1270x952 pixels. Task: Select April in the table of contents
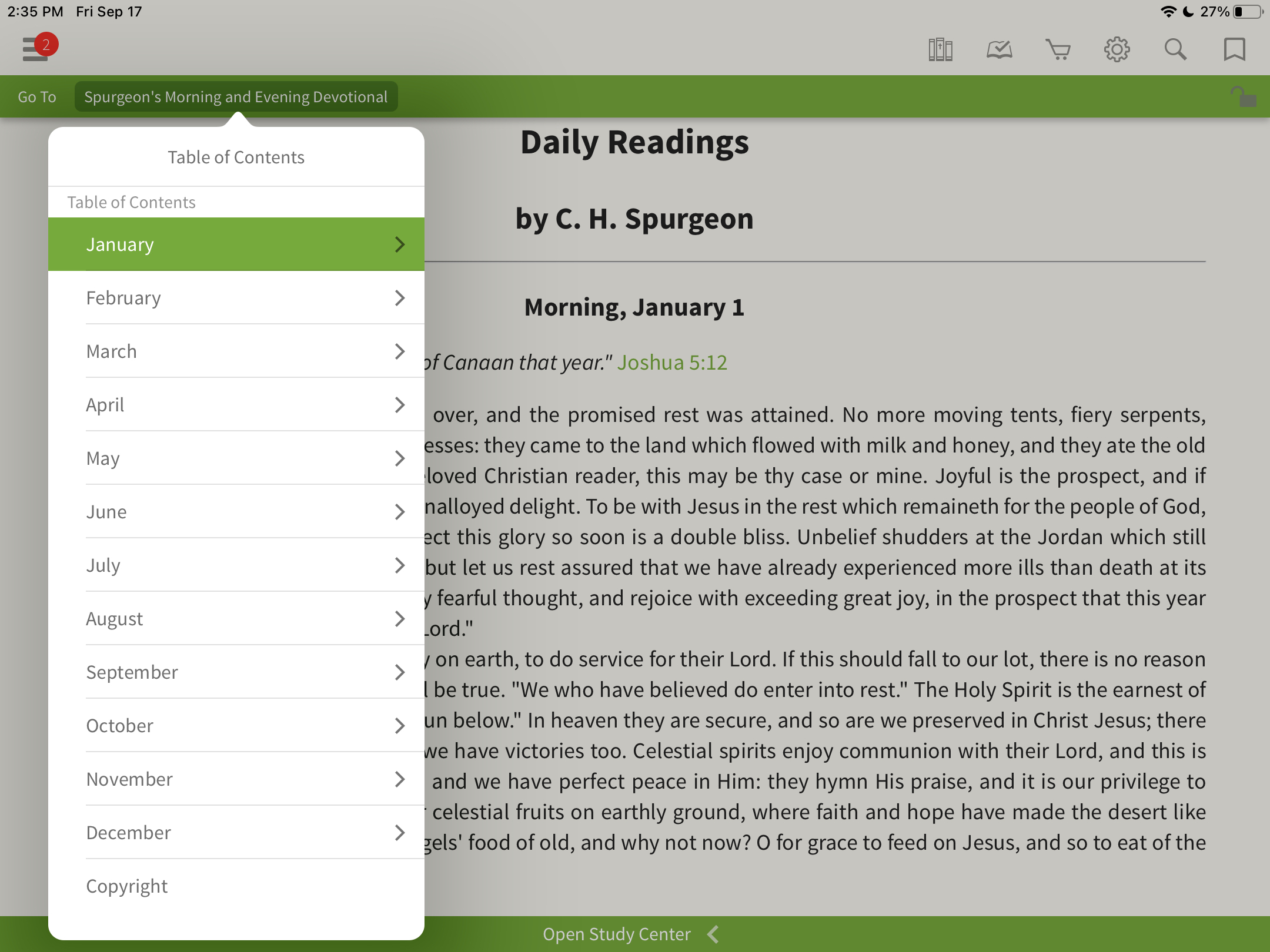point(236,405)
